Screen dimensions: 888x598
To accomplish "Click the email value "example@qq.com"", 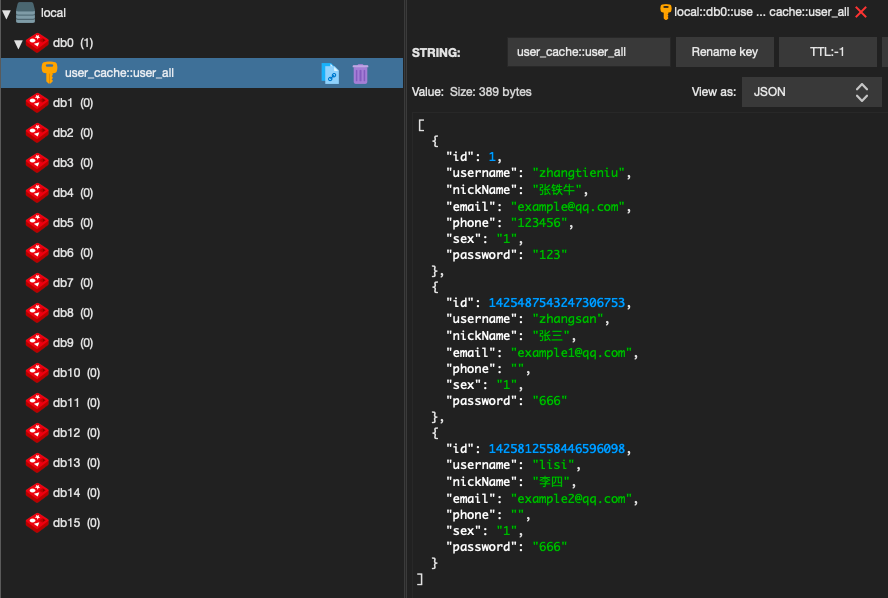I will [x=568, y=207].
